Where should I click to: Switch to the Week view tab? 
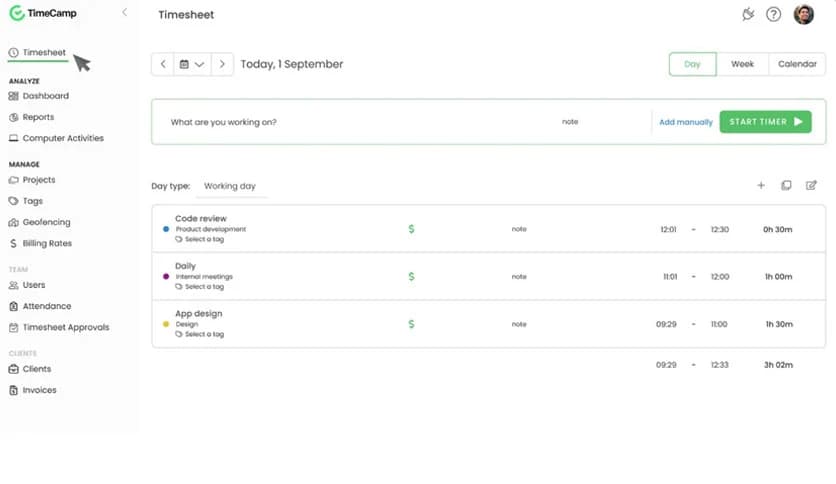(742, 64)
